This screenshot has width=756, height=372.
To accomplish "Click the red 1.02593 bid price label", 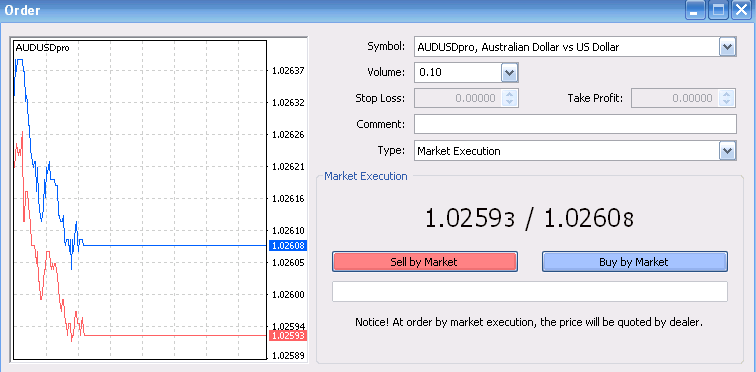I will pyautogui.click(x=288, y=335).
